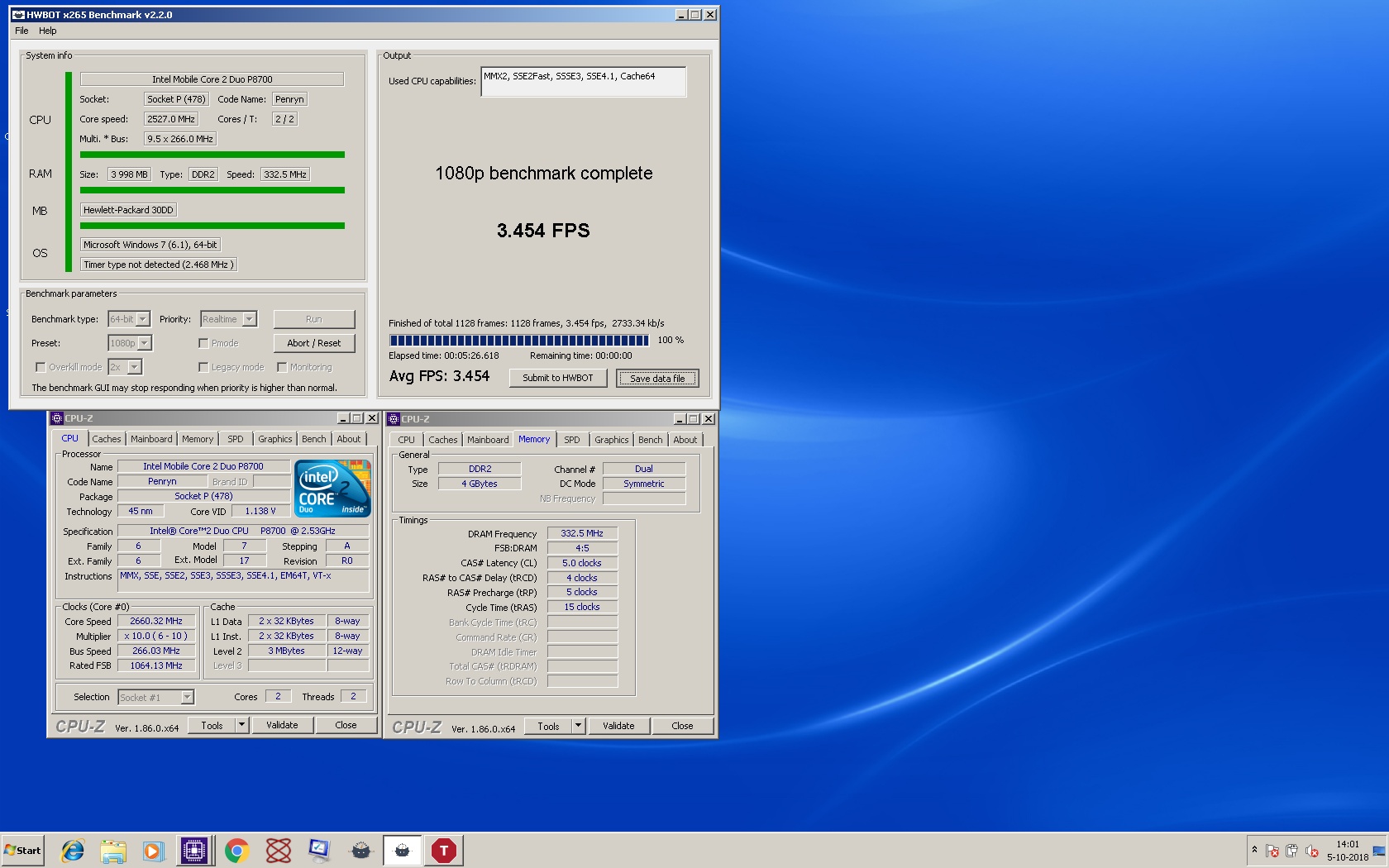This screenshot has height=868, width=1389.
Task: Open the Benchmark type dropdown
Action: 143,319
